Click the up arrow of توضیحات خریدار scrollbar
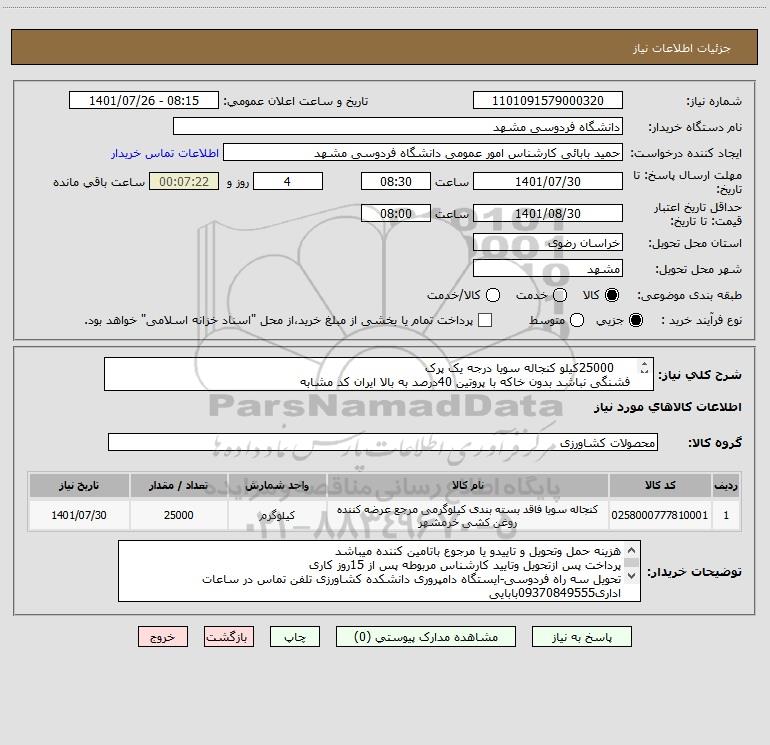The image size is (770, 745). coord(632,550)
